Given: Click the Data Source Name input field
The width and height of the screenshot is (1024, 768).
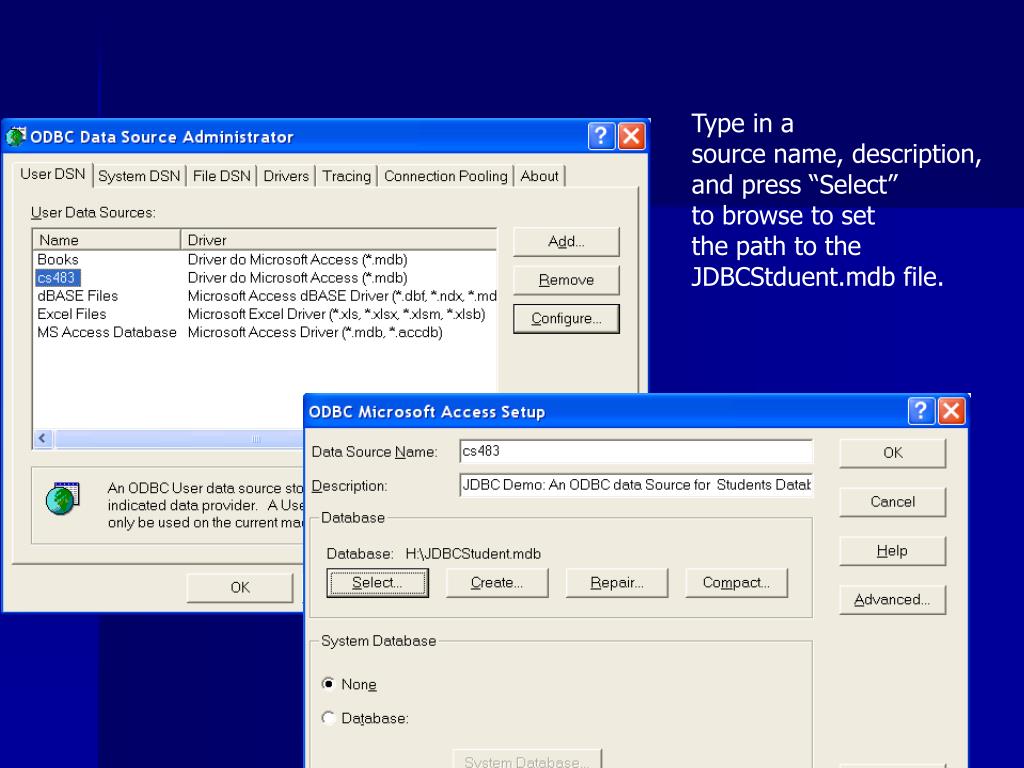Looking at the screenshot, I should [x=636, y=451].
